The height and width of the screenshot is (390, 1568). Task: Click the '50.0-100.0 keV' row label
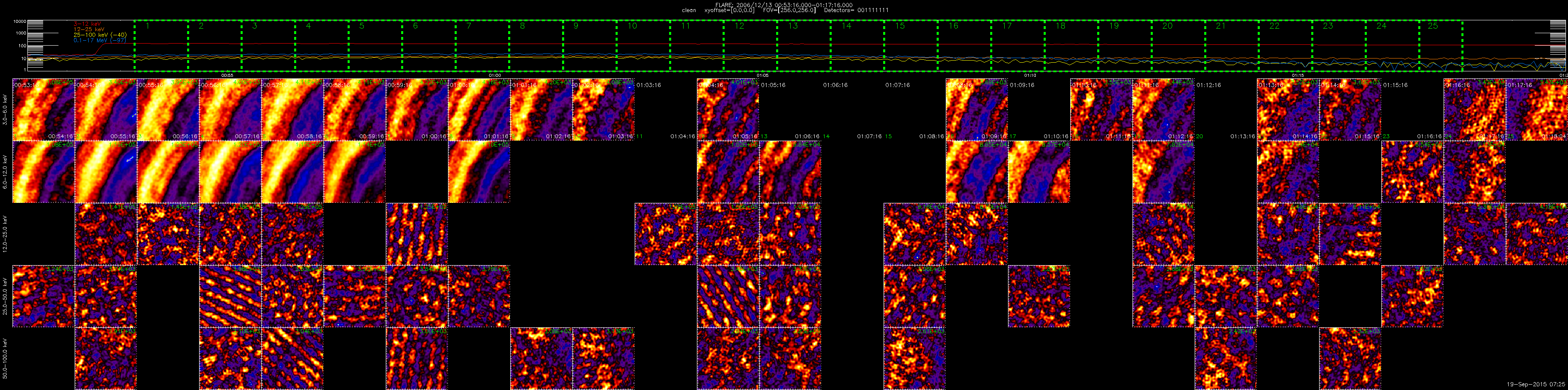(x=5, y=359)
